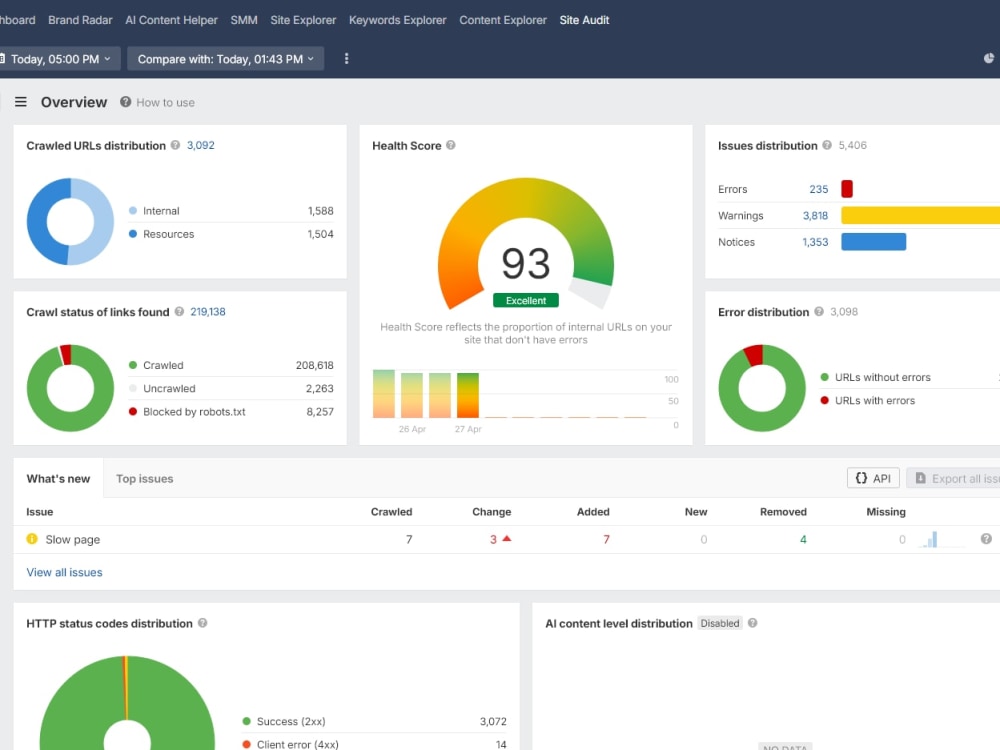Click the info icon next to Crawled URLs distribution
The width and height of the screenshot is (1000, 750).
point(175,145)
